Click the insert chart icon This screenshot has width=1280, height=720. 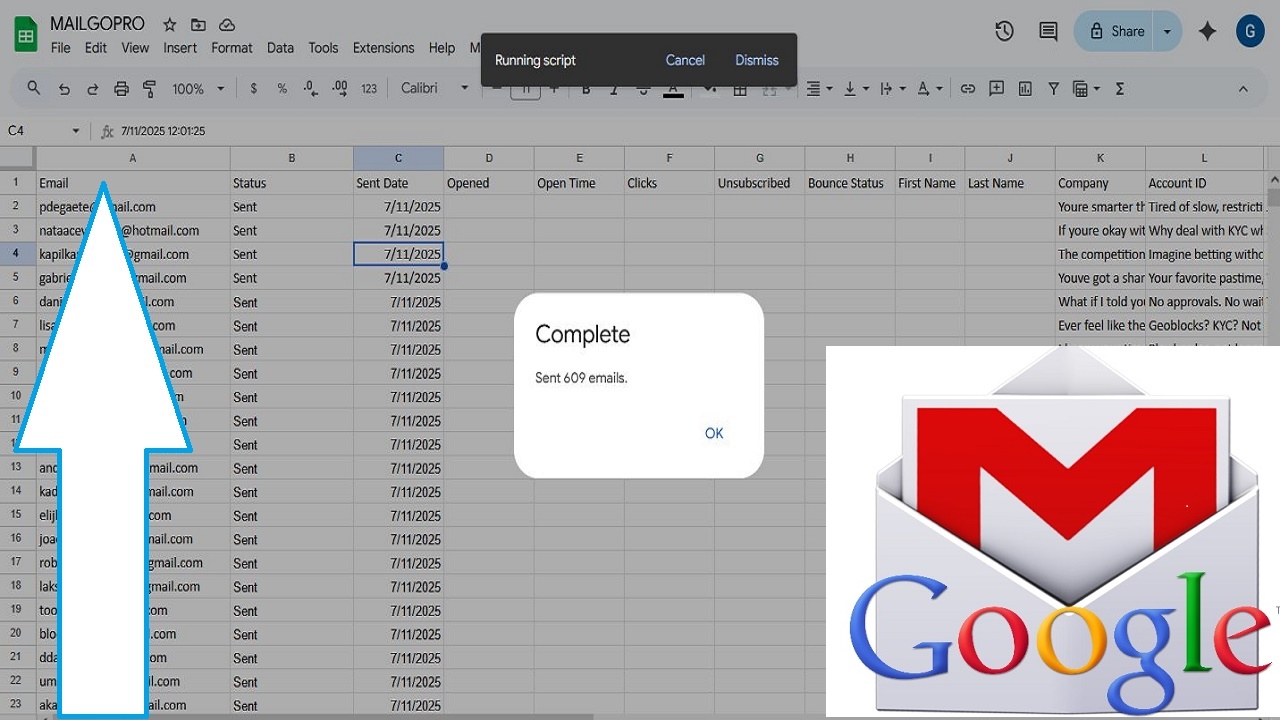tap(1025, 89)
